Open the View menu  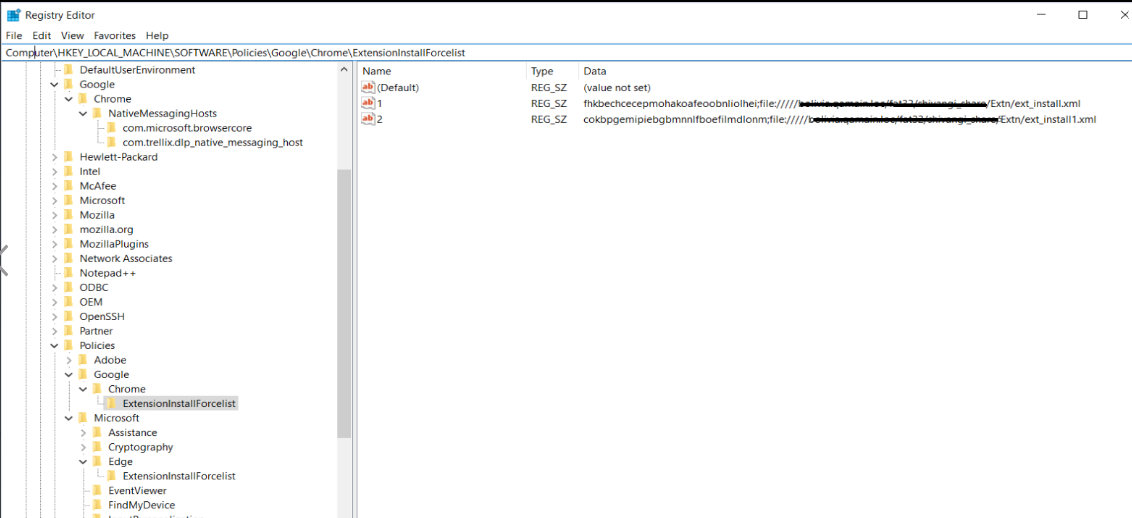point(72,35)
